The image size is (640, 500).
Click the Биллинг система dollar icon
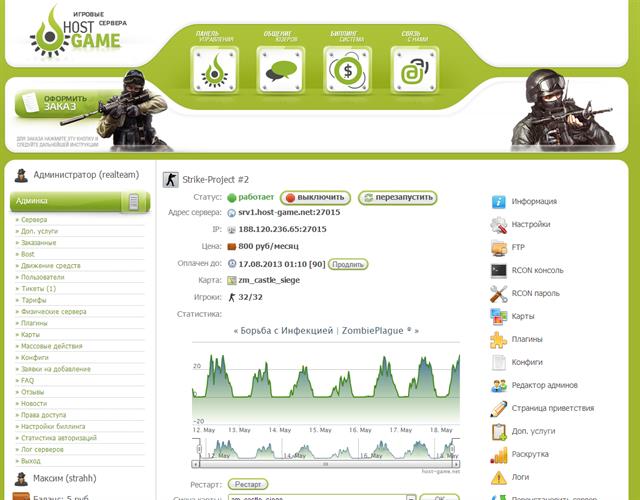pyautogui.click(x=349, y=71)
